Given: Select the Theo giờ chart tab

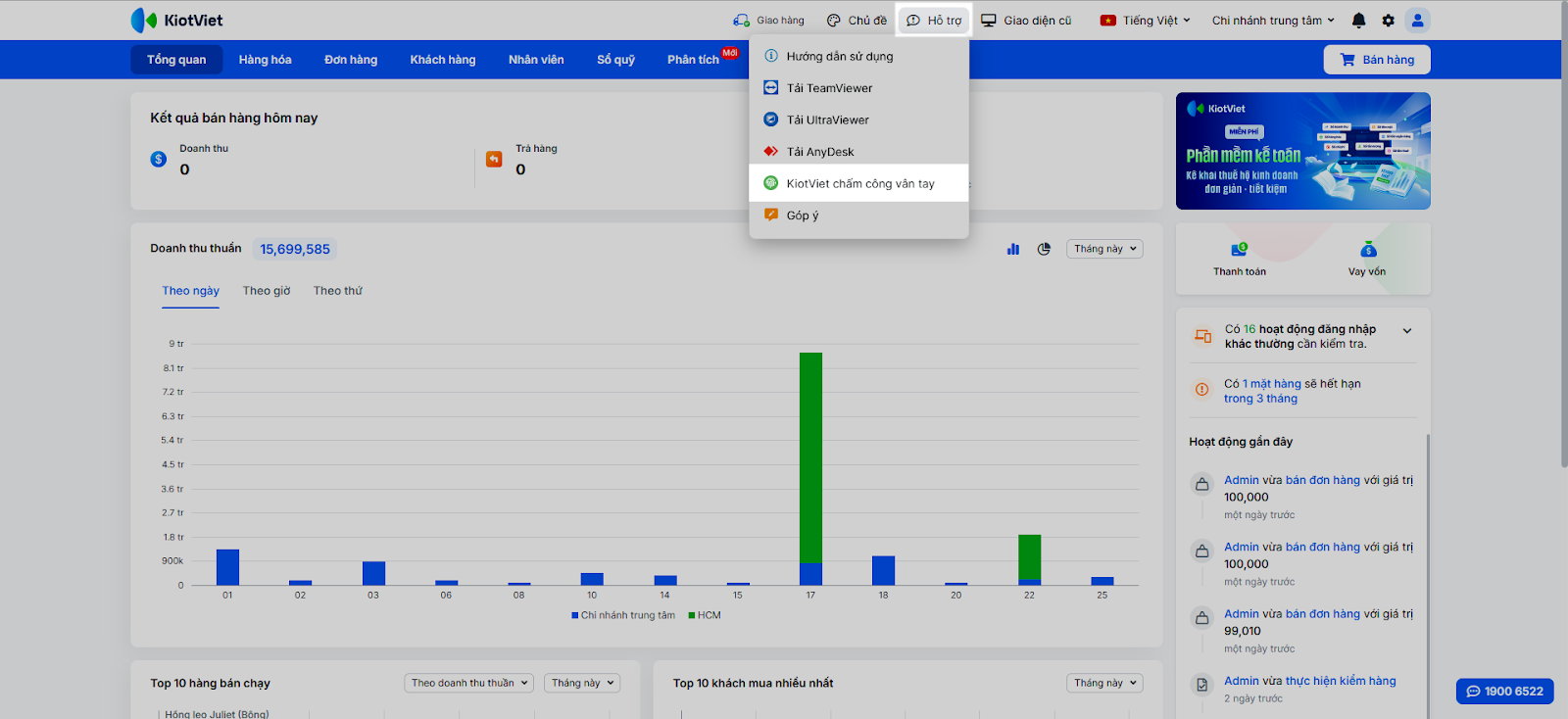Looking at the screenshot, I should click(x=267, y=291).
